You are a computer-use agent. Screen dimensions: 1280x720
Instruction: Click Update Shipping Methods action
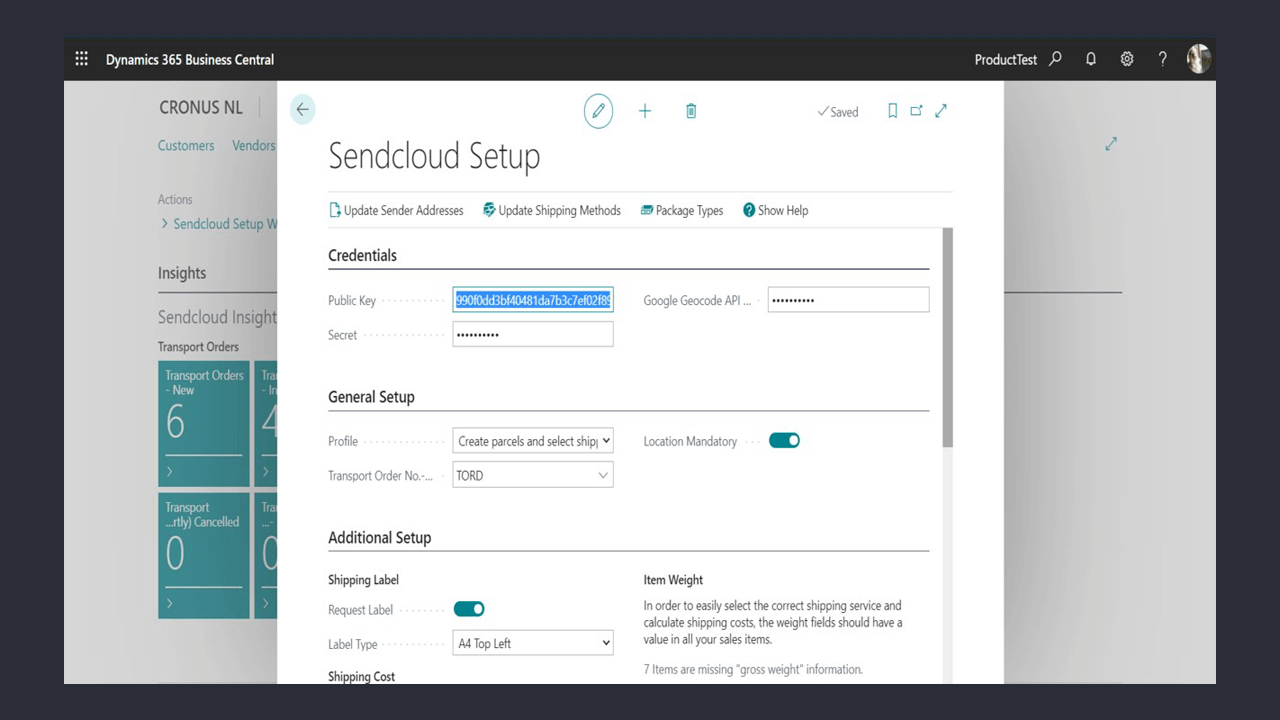pos(552,210)
